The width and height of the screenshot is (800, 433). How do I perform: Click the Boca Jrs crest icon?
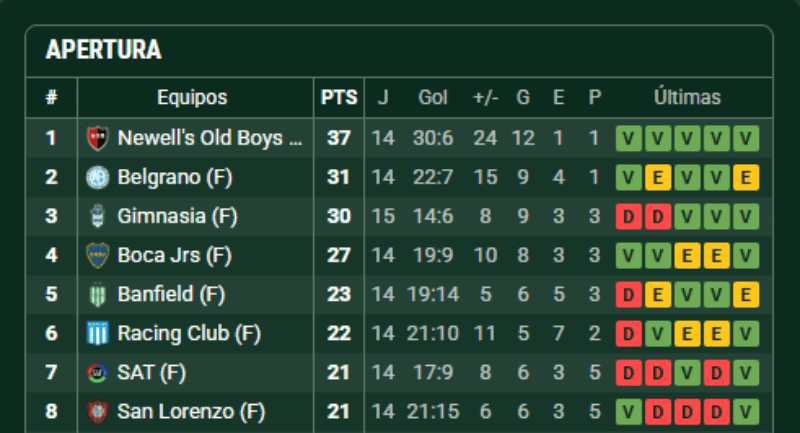(x=97, y=255)
